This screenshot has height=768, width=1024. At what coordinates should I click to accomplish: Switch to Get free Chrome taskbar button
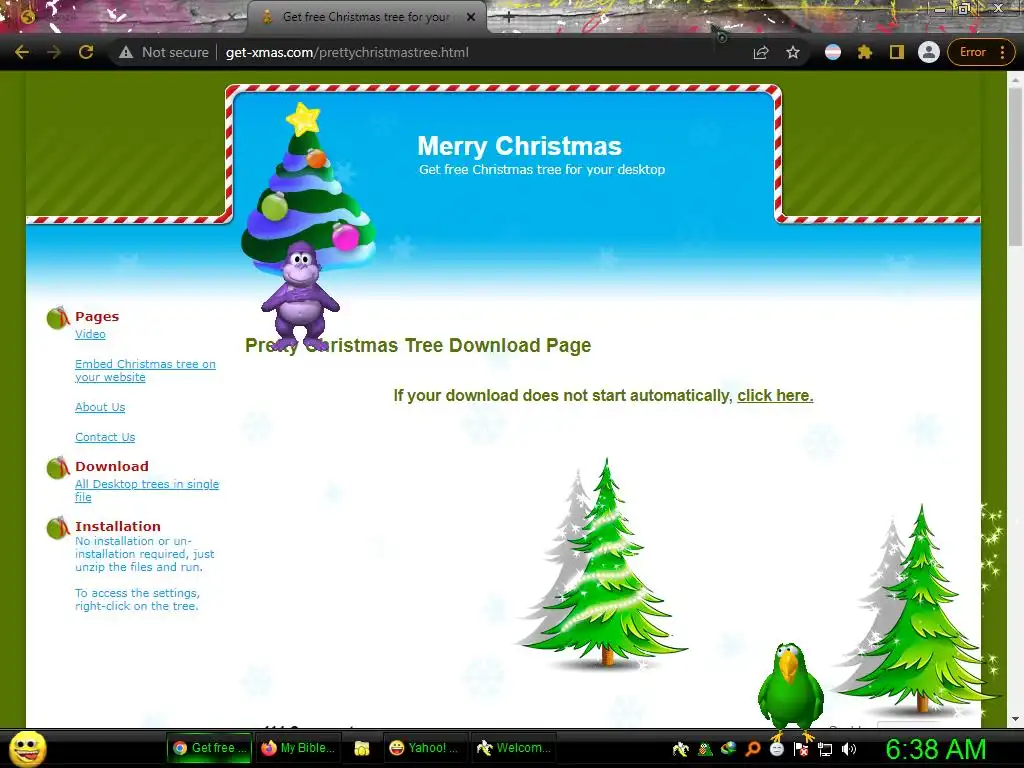[x=210, y=748]
